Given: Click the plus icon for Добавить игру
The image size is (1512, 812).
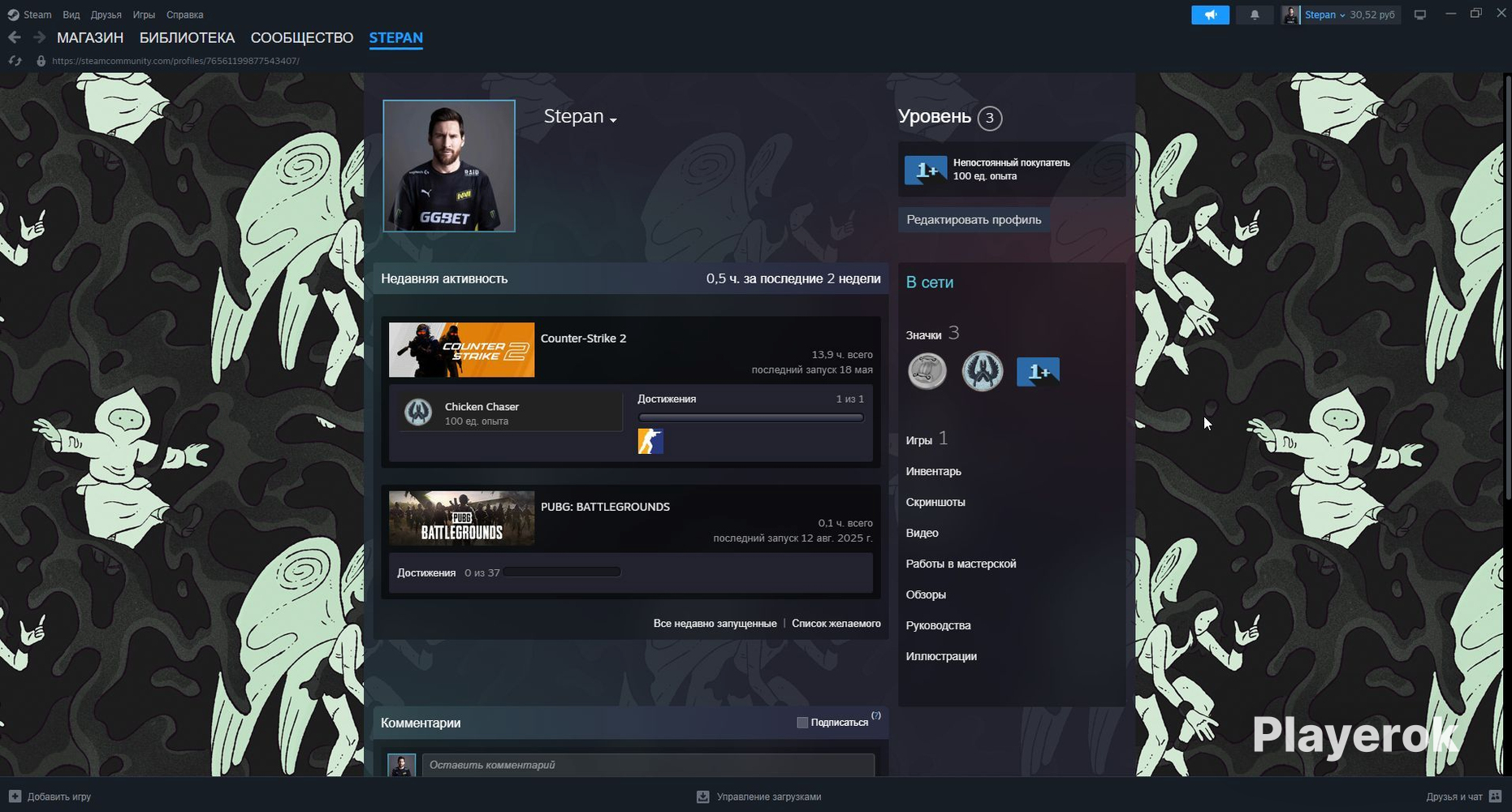Looking at the screenshot, I should click(x=15, y=797).
